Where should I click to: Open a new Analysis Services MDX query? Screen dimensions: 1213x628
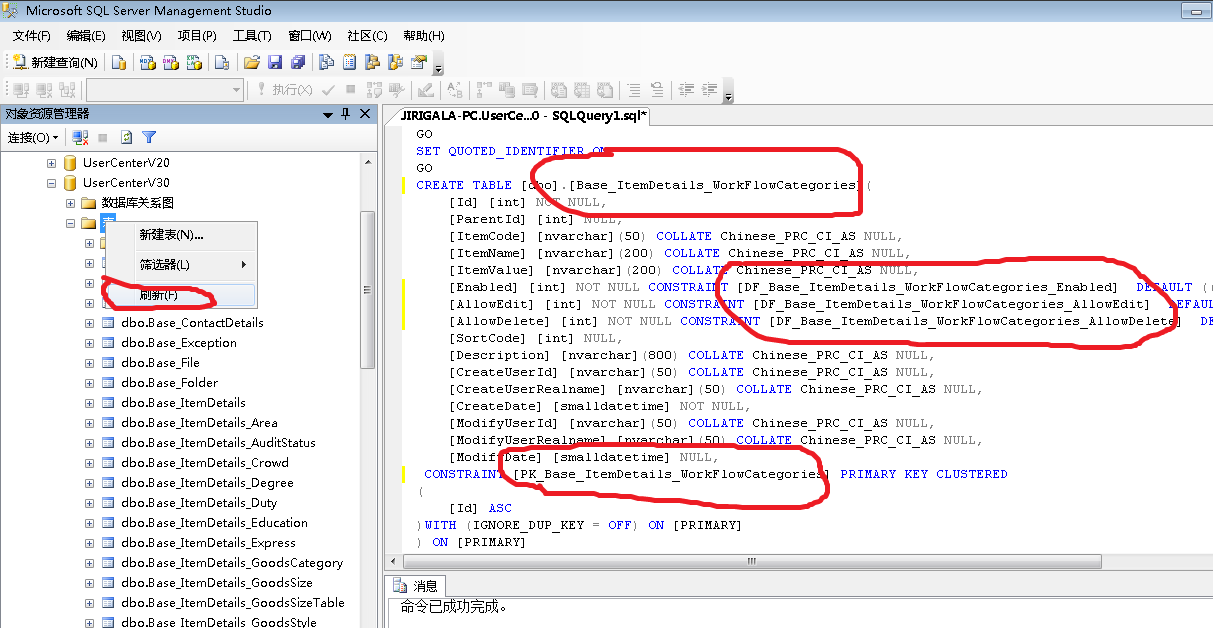click(147, 62)
